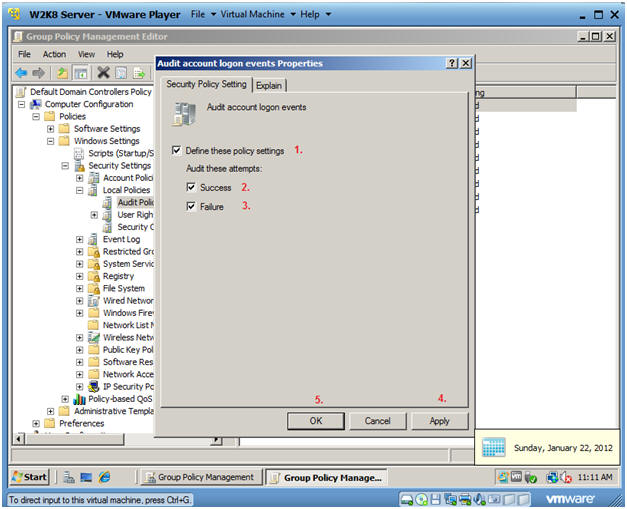
Task: Open the editor's Help menu
Action: (115, 54)
